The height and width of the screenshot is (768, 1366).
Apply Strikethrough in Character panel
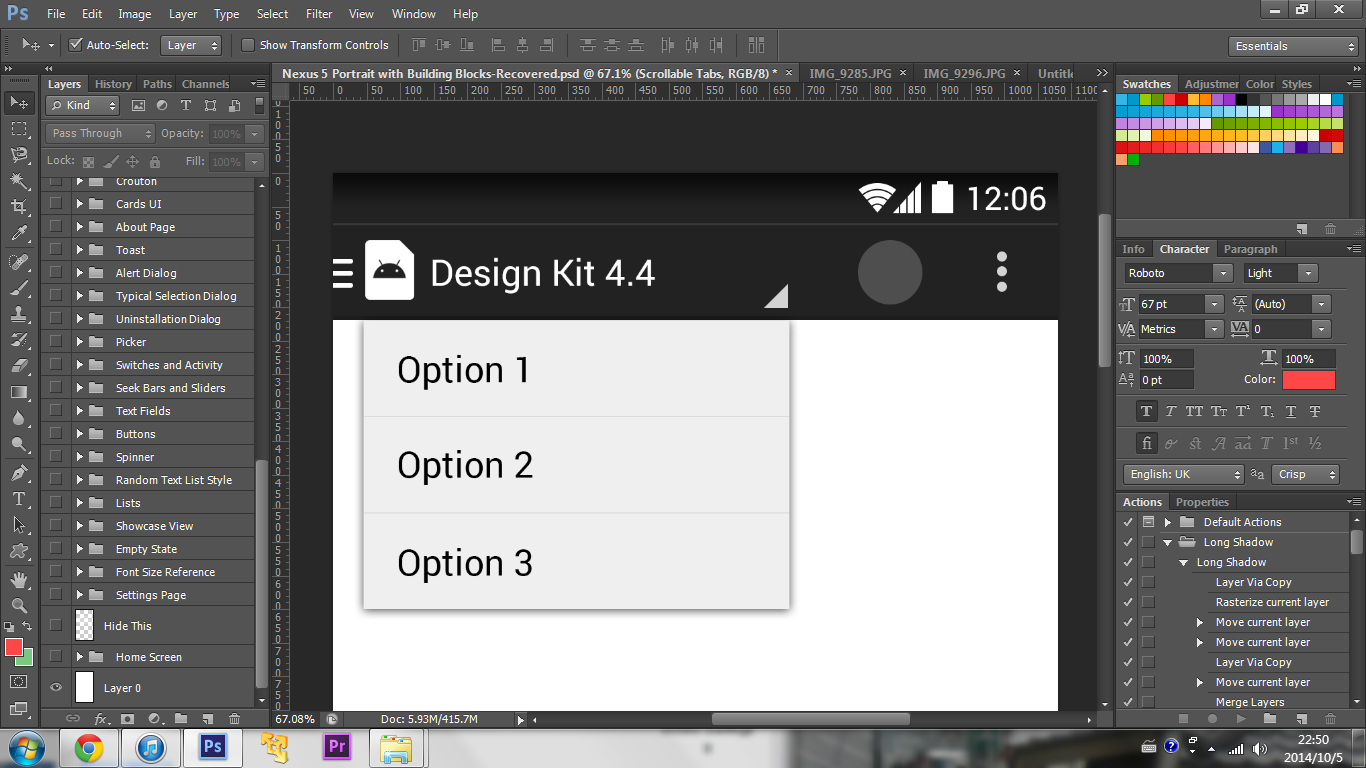click(x=1315, y=411)
